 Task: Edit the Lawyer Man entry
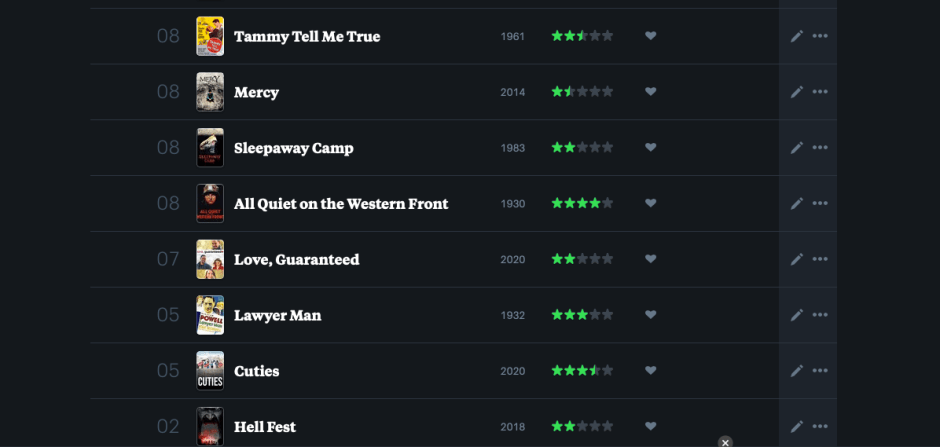pyautogui.click(x=797, y=315)
